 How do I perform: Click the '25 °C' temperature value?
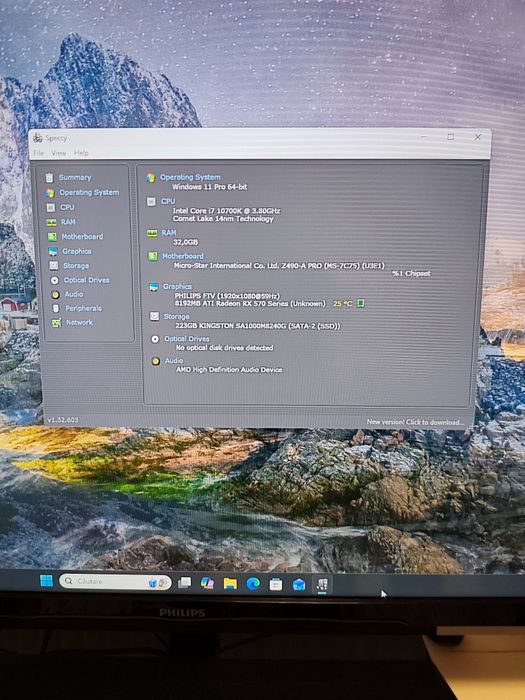[343, 304]
